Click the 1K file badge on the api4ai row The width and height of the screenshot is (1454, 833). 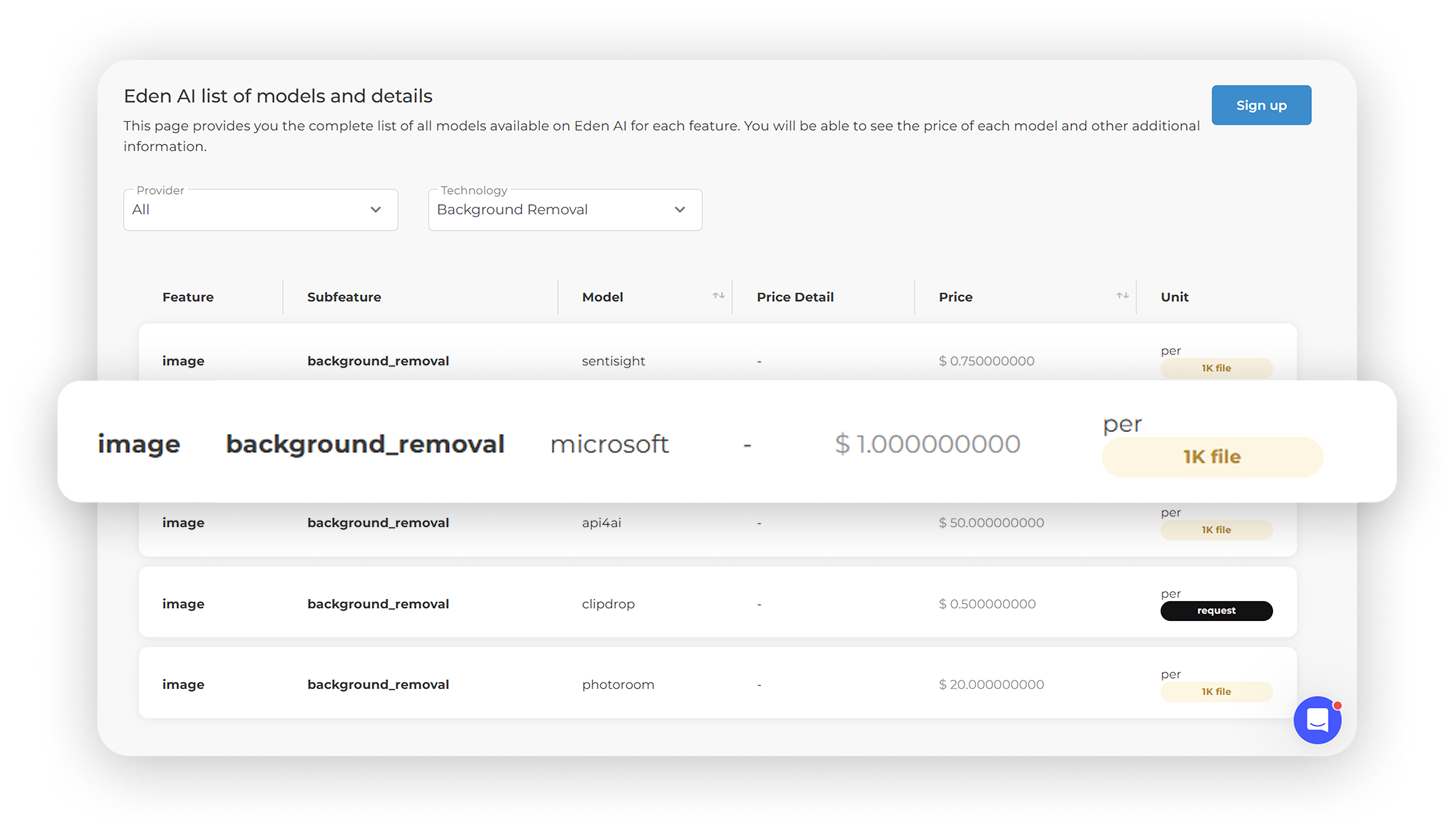[1216, 529]
